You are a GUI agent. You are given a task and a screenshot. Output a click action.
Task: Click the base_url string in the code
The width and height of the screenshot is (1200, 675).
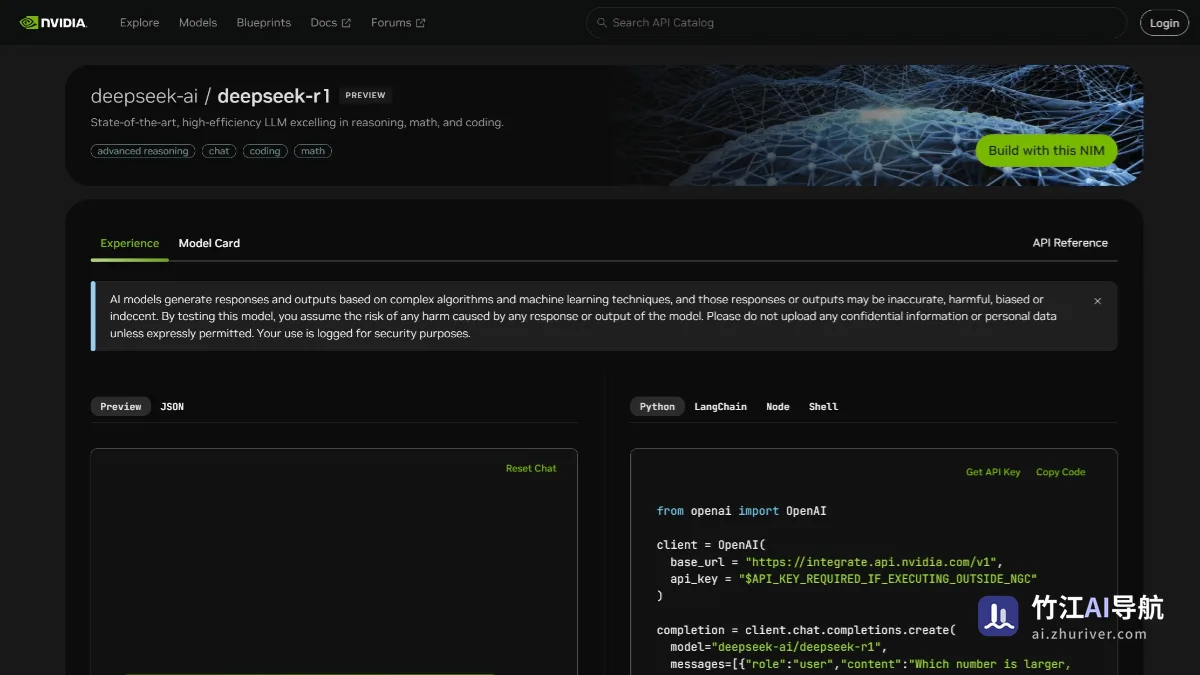click(x=873, y=562)
